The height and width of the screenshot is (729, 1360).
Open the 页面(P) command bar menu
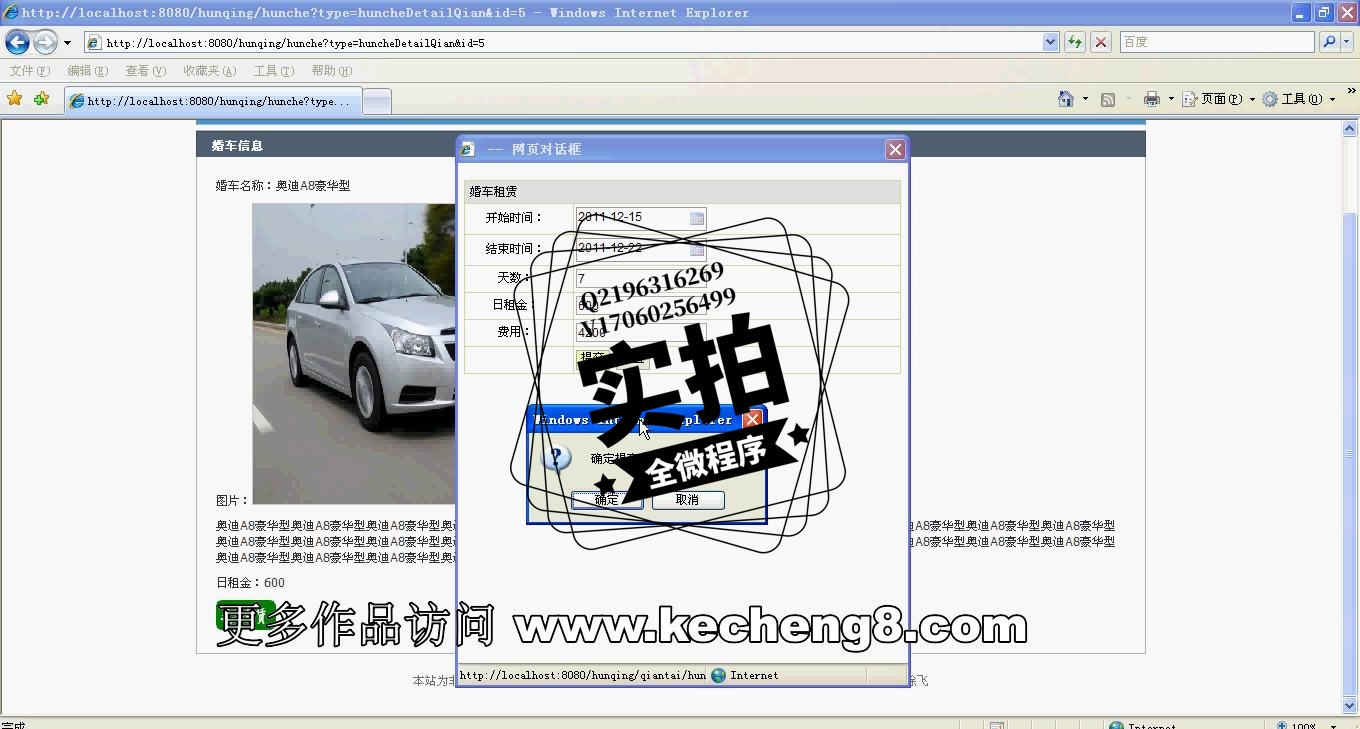[x=1218, y=99]
